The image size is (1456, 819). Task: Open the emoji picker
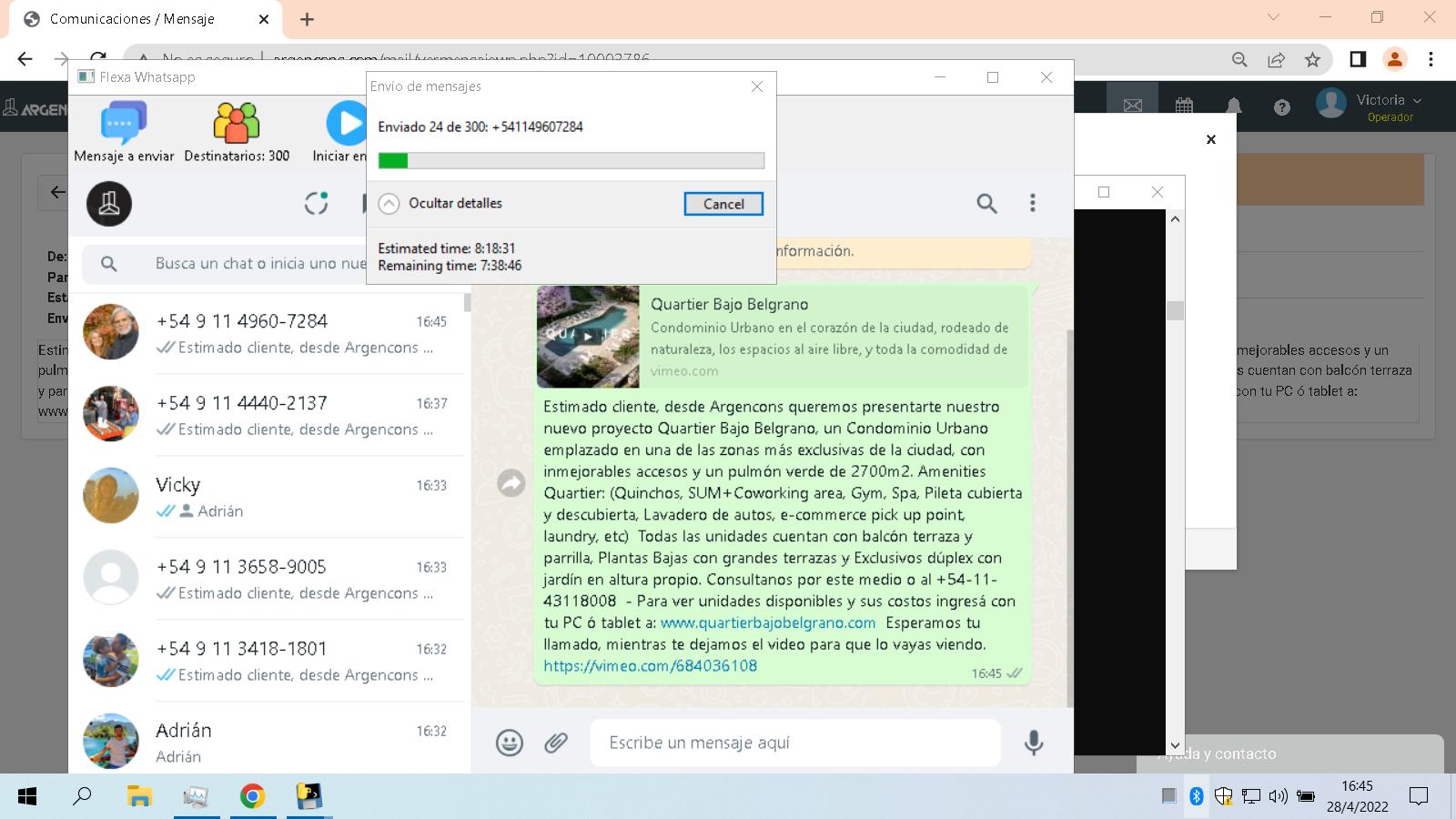(510, 743)
